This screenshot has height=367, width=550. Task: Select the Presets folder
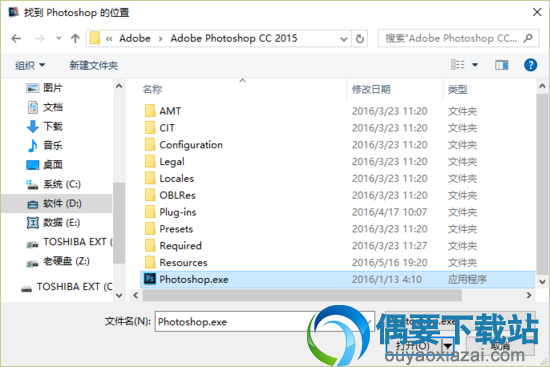point(169,229)
